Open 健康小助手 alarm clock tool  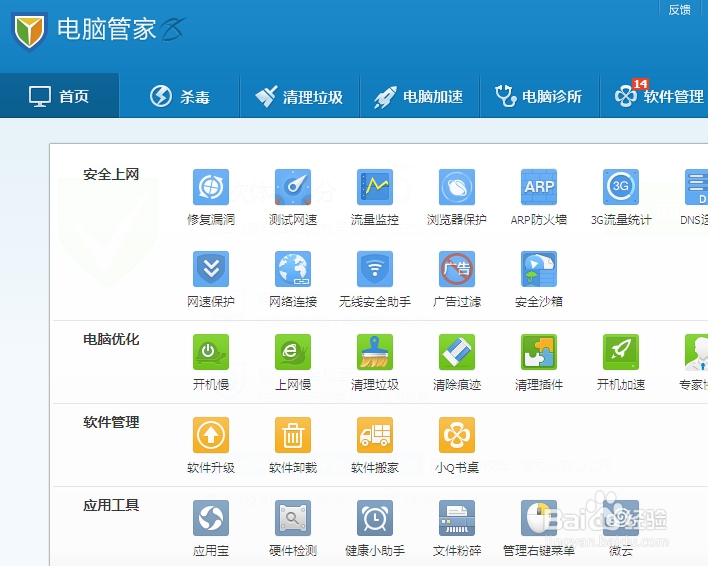click(375, 518)
